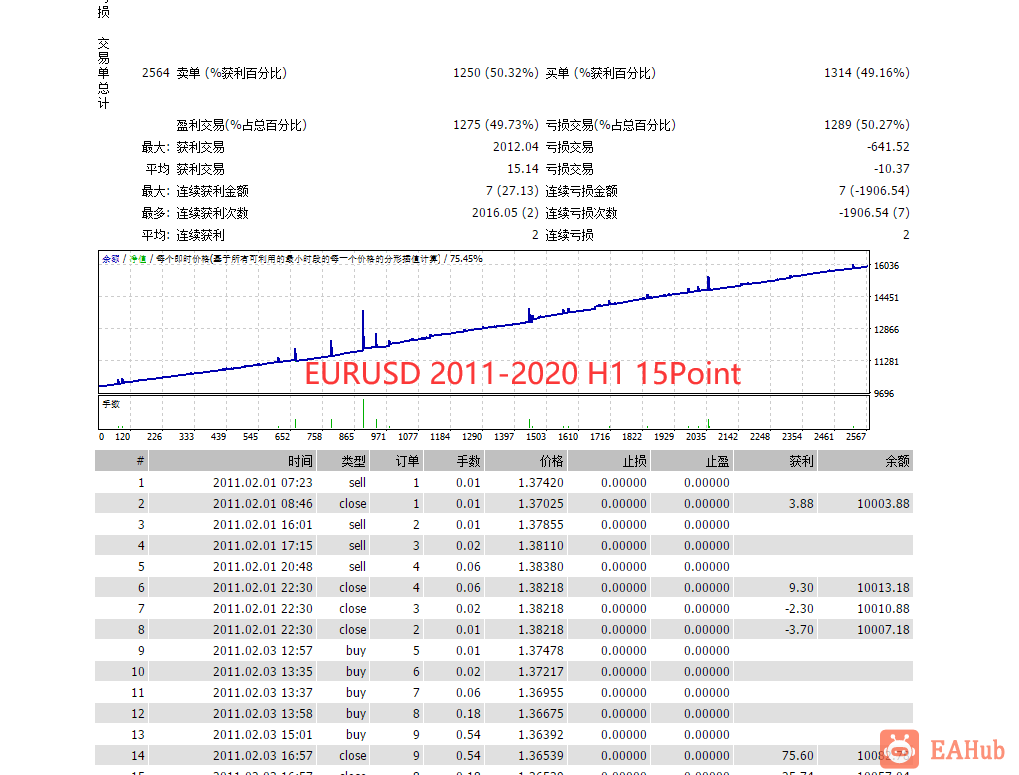The image size is (1019, 775).
Task: Click the value -1906.54 (7)
Action: click(874, 213)
